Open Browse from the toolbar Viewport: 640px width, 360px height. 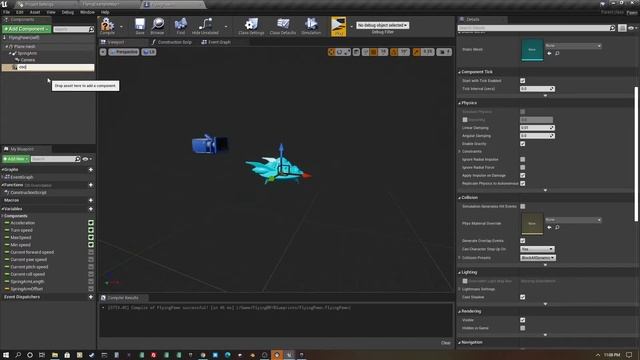(x=158, y=26)
